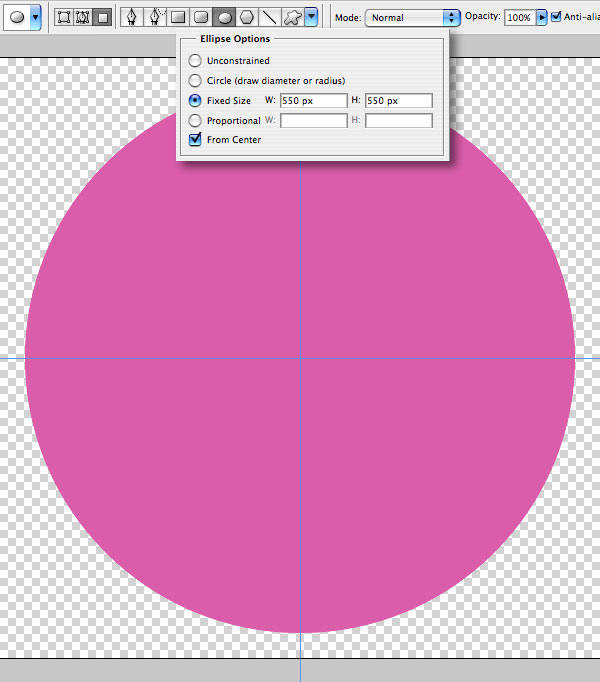Select the Fill Pixels mode icon
600x682 pixels.
click(x=102, y=17)
